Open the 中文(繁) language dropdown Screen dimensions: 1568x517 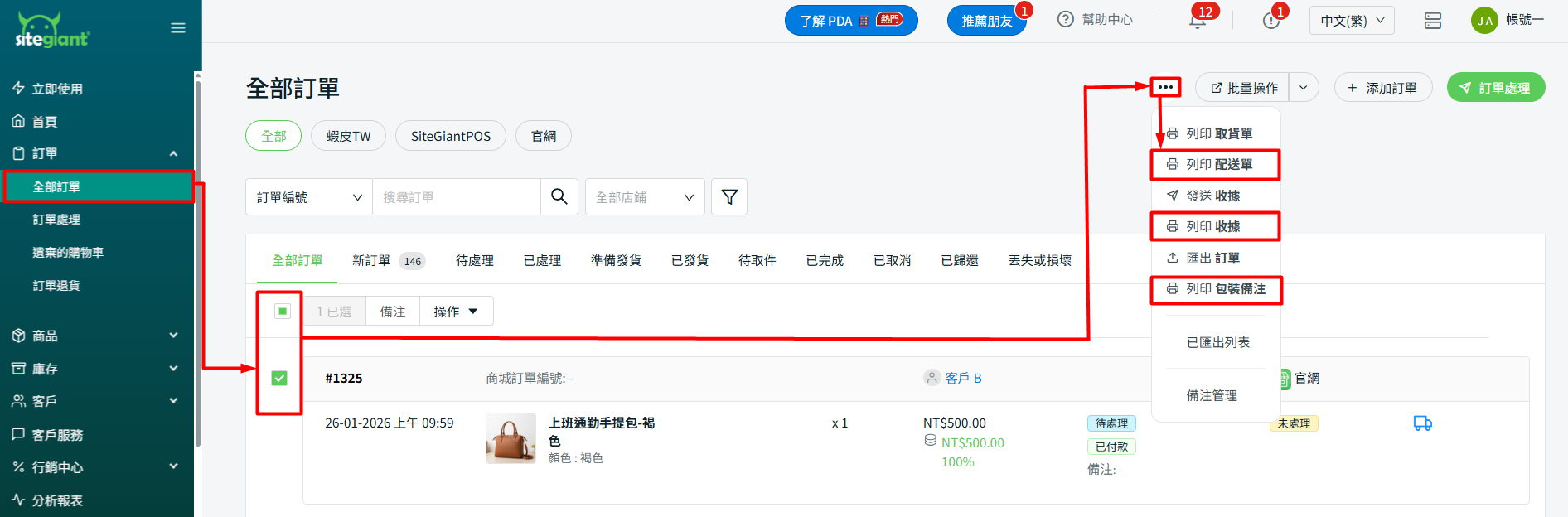pyautogui.click(x=1351, y=21)
